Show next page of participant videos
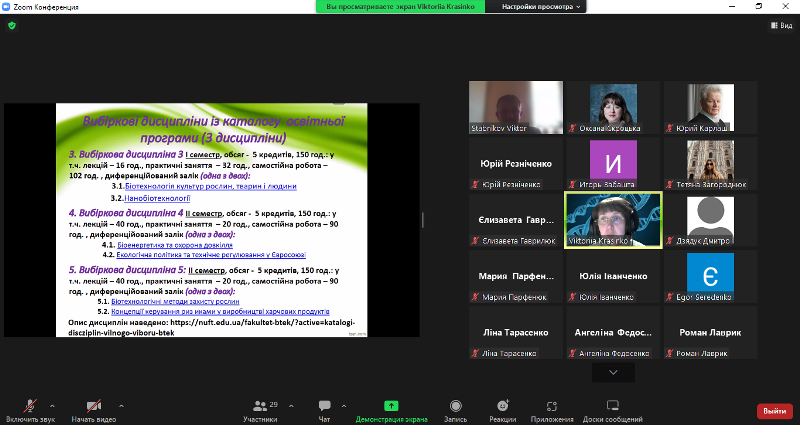800x425 pixels. [613, 372]
